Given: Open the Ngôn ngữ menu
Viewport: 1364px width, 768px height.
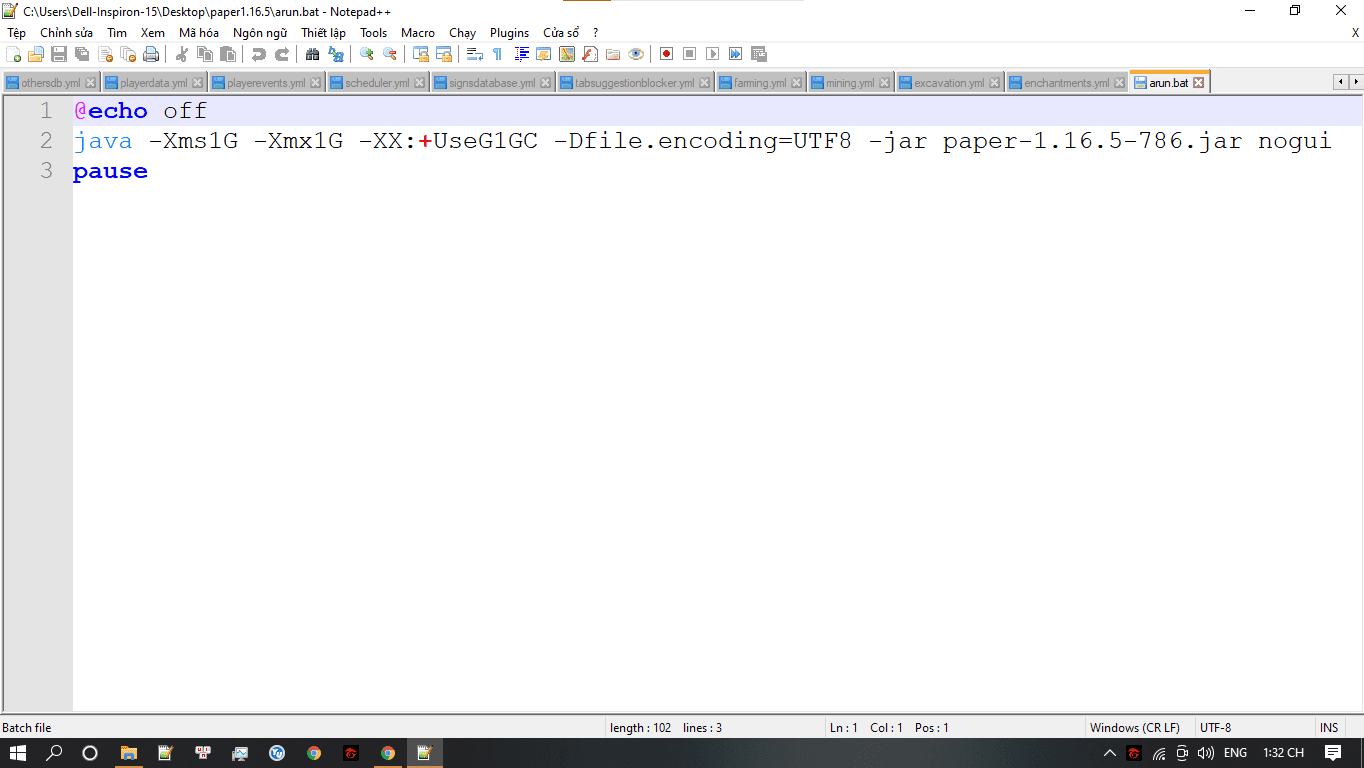Looking at the screenshot, I should click(260, 33).
